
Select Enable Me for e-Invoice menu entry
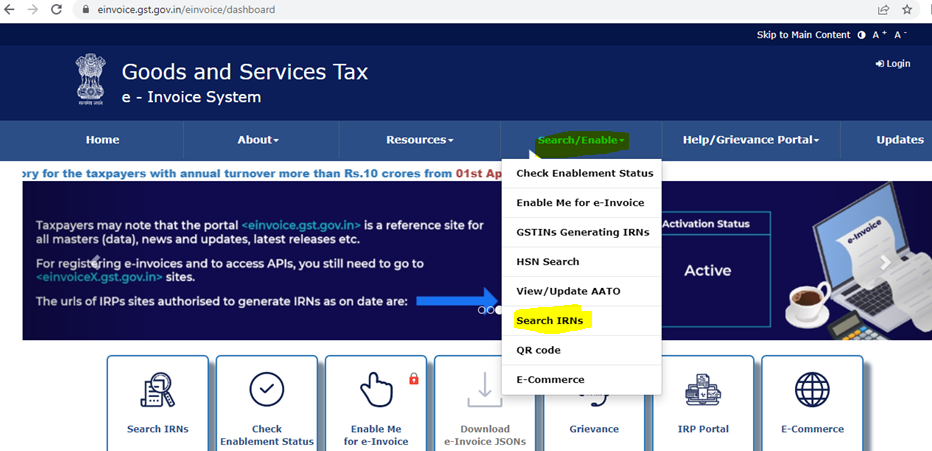coord(582,203)
